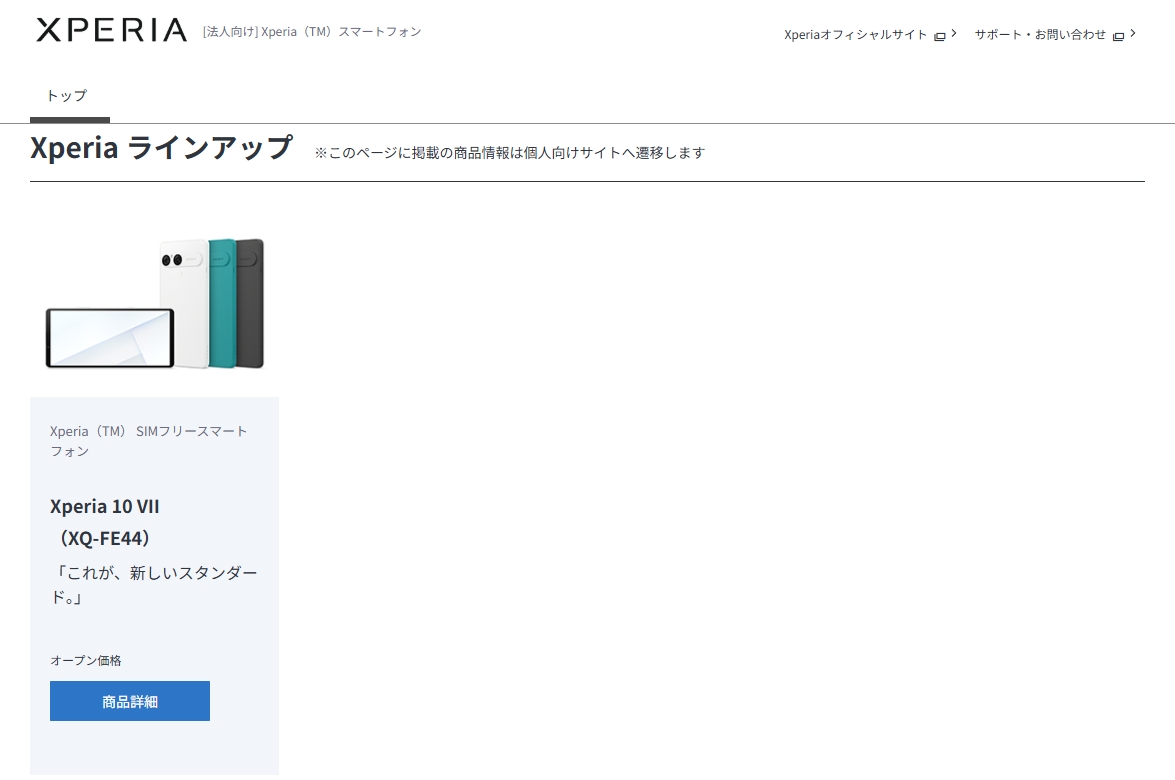Click the XPERIA logo
The height and width of the screenshot is (780, 1175).
click(111, 30)
